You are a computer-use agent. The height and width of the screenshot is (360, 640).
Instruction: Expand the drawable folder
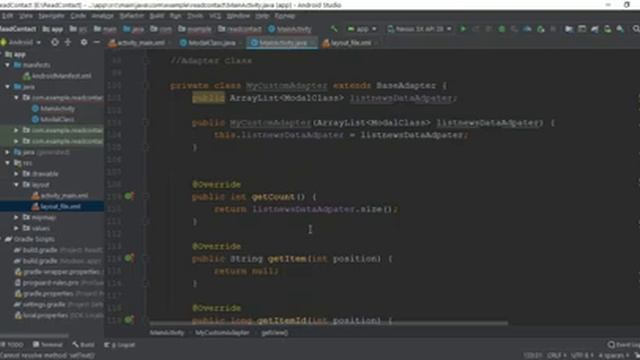[16, 174]
